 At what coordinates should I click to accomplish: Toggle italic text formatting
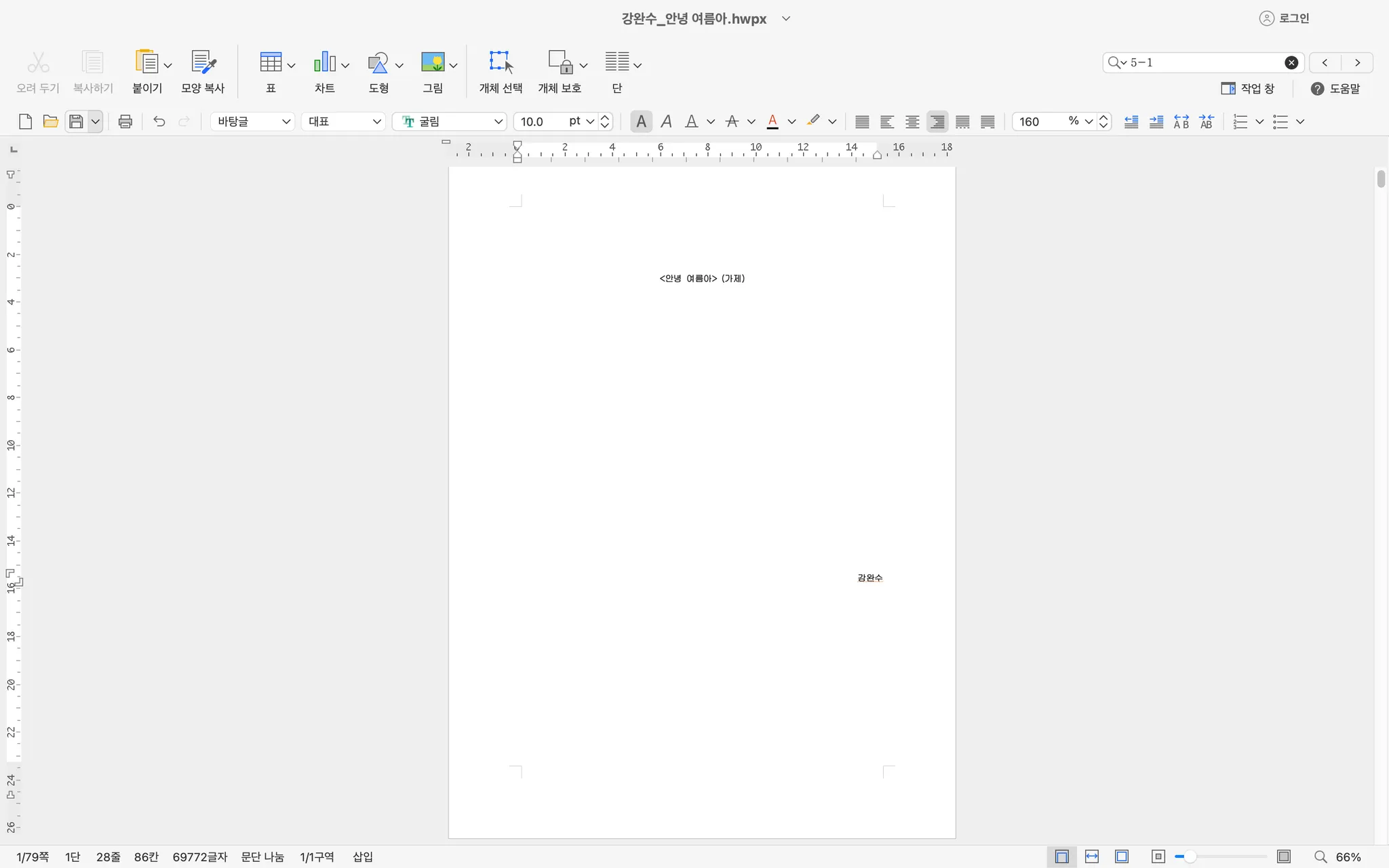click(666, 121)
